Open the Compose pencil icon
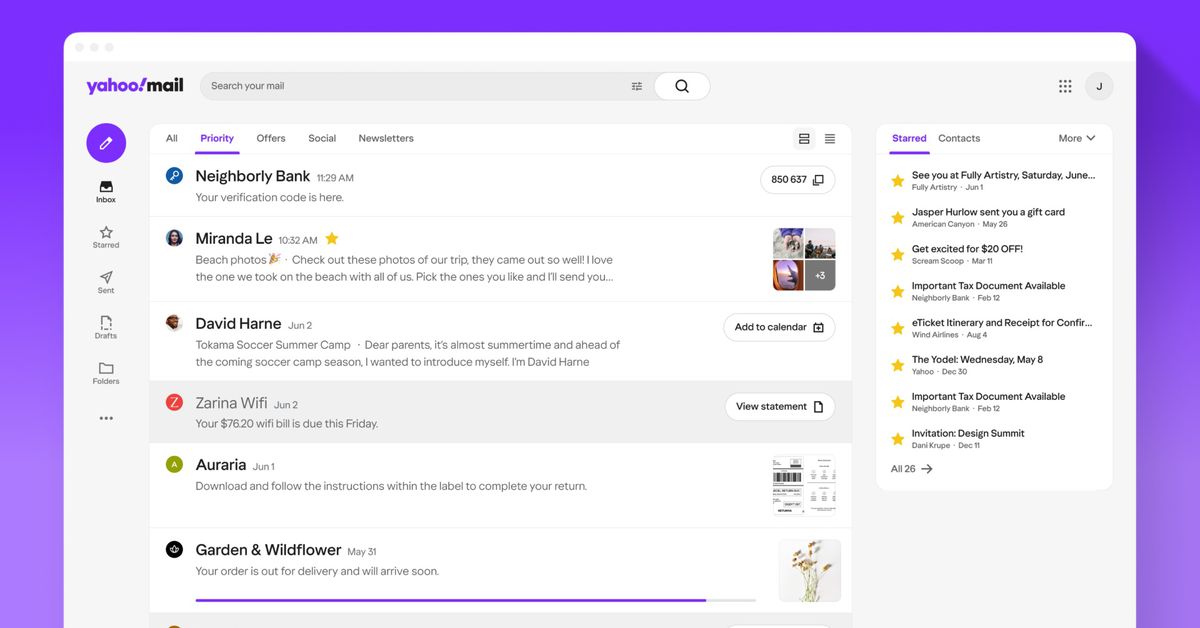Image resolution: width=1200 pixels, height=628 pixels. coord(105,143)
